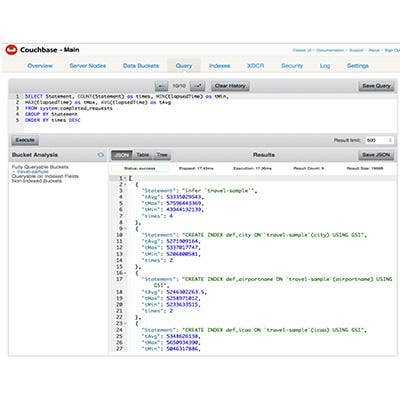Go to previous query in history
Image resolution: width=400 pixels, height=400 pixels.
point(162,86)
